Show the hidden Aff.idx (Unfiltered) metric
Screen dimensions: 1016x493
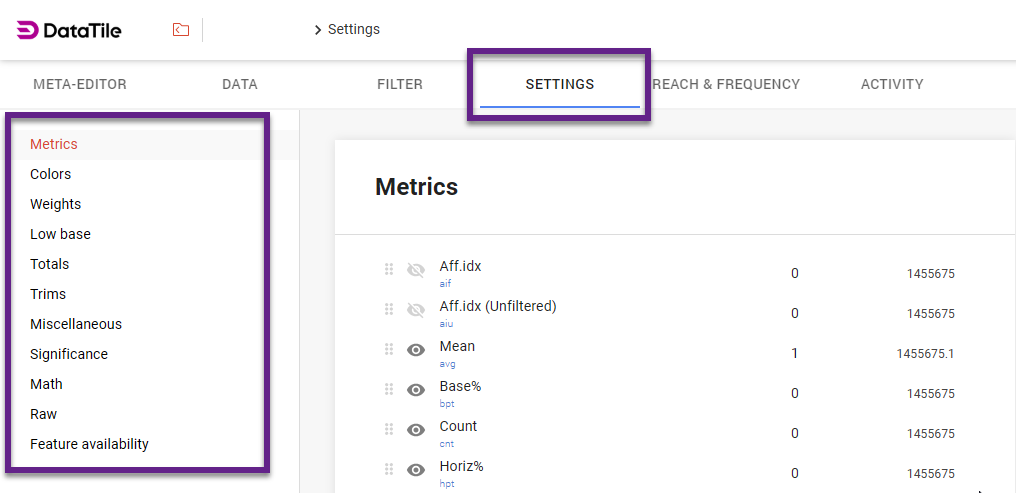tap(416, 310)
